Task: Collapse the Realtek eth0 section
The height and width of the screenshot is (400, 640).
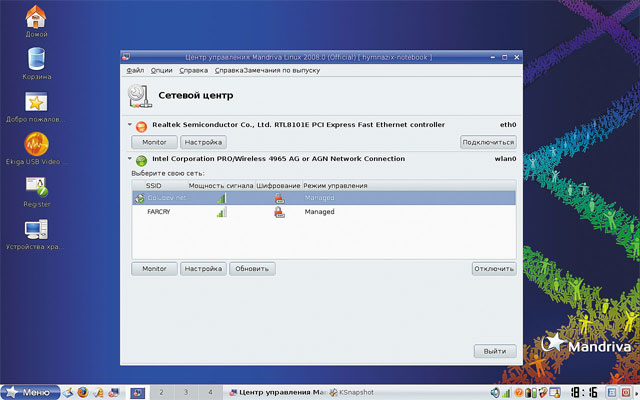Action: 130,124
